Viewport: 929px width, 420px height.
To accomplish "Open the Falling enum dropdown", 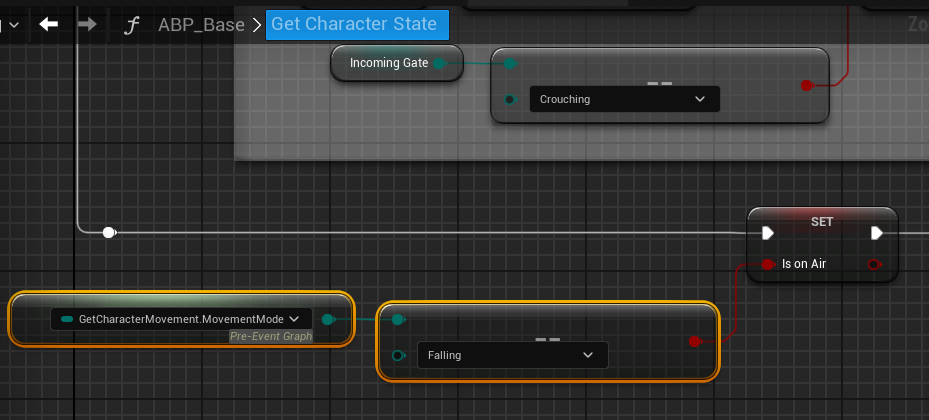I will [x=512, y=355].
